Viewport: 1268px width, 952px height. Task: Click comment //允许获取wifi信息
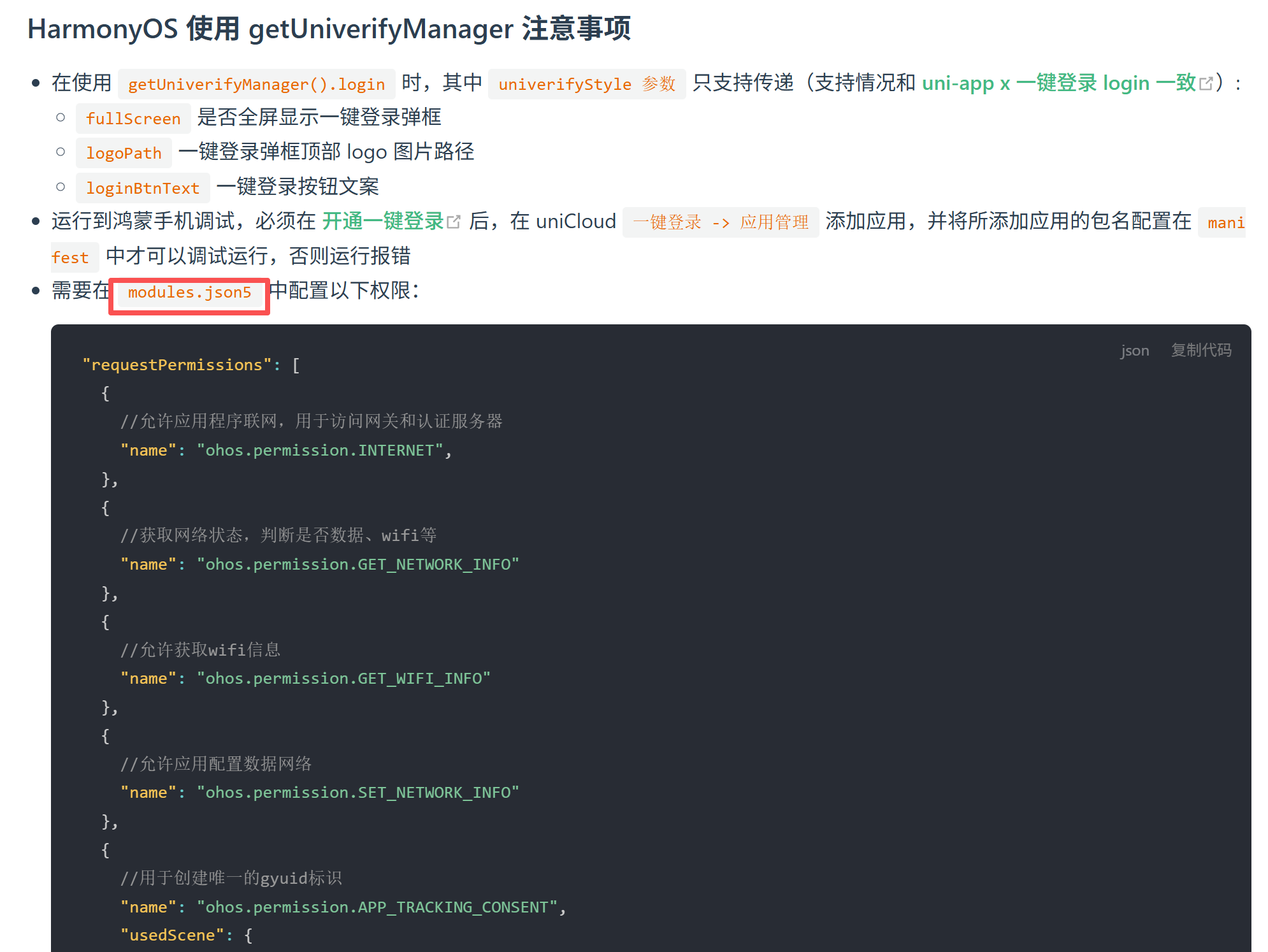200,649
